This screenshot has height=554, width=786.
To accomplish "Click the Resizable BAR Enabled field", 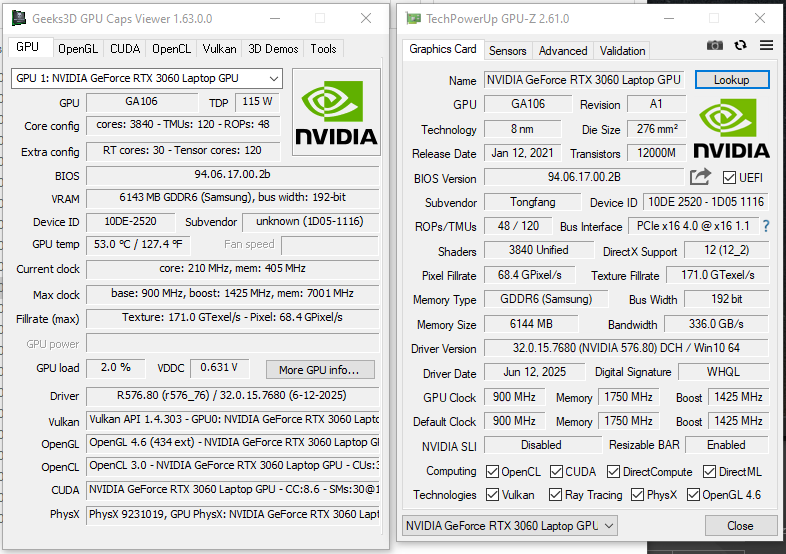I will coord(726,445).
